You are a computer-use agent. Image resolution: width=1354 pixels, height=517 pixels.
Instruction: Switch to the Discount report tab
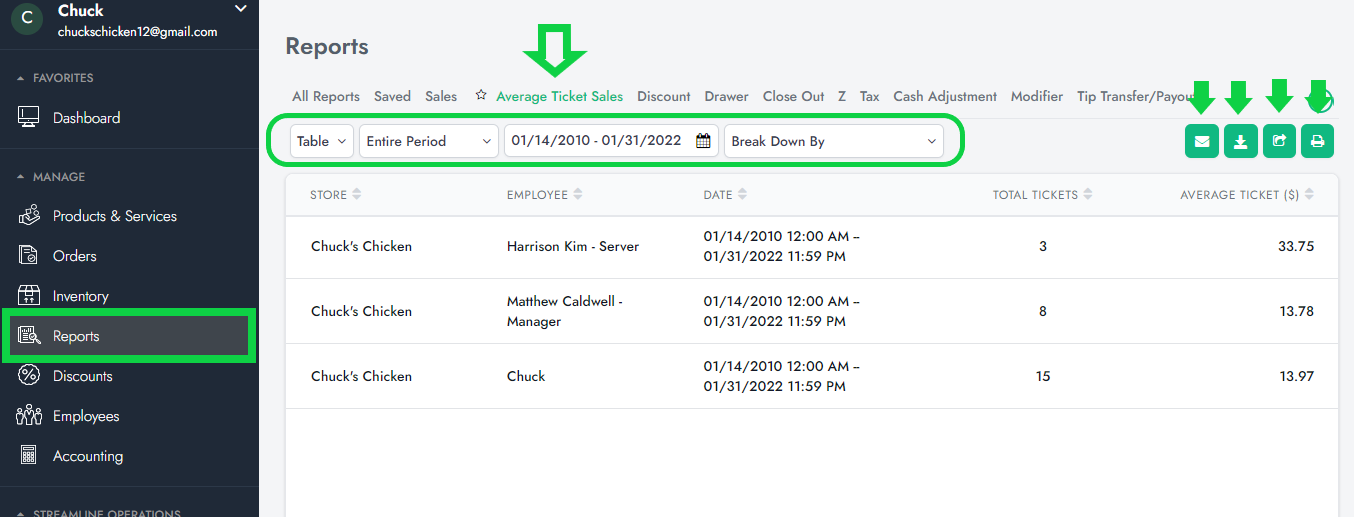663,96
